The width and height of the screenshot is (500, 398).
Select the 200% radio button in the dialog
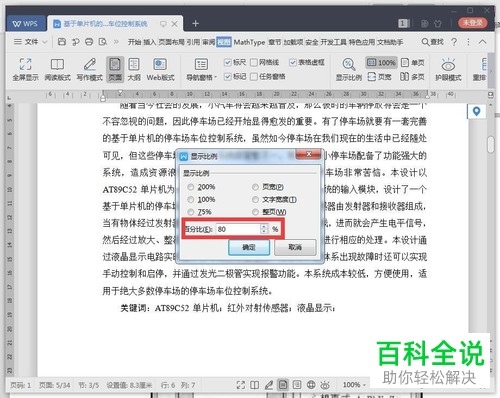click(191, 187)
